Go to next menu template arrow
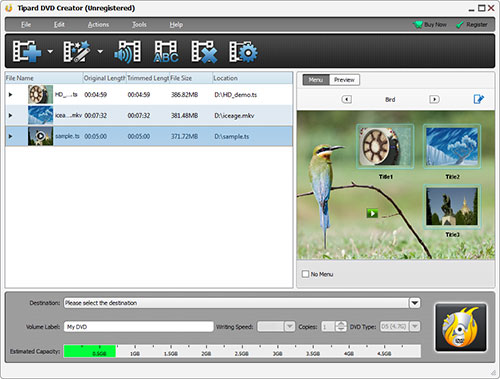This screenshot has width=500, height=379. pos(434,99)
